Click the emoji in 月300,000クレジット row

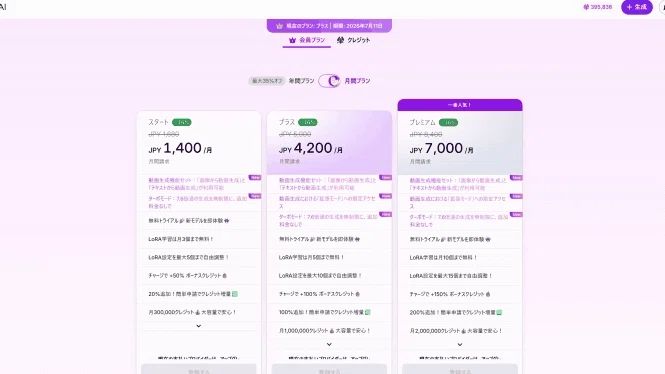[x=198, y=313]
